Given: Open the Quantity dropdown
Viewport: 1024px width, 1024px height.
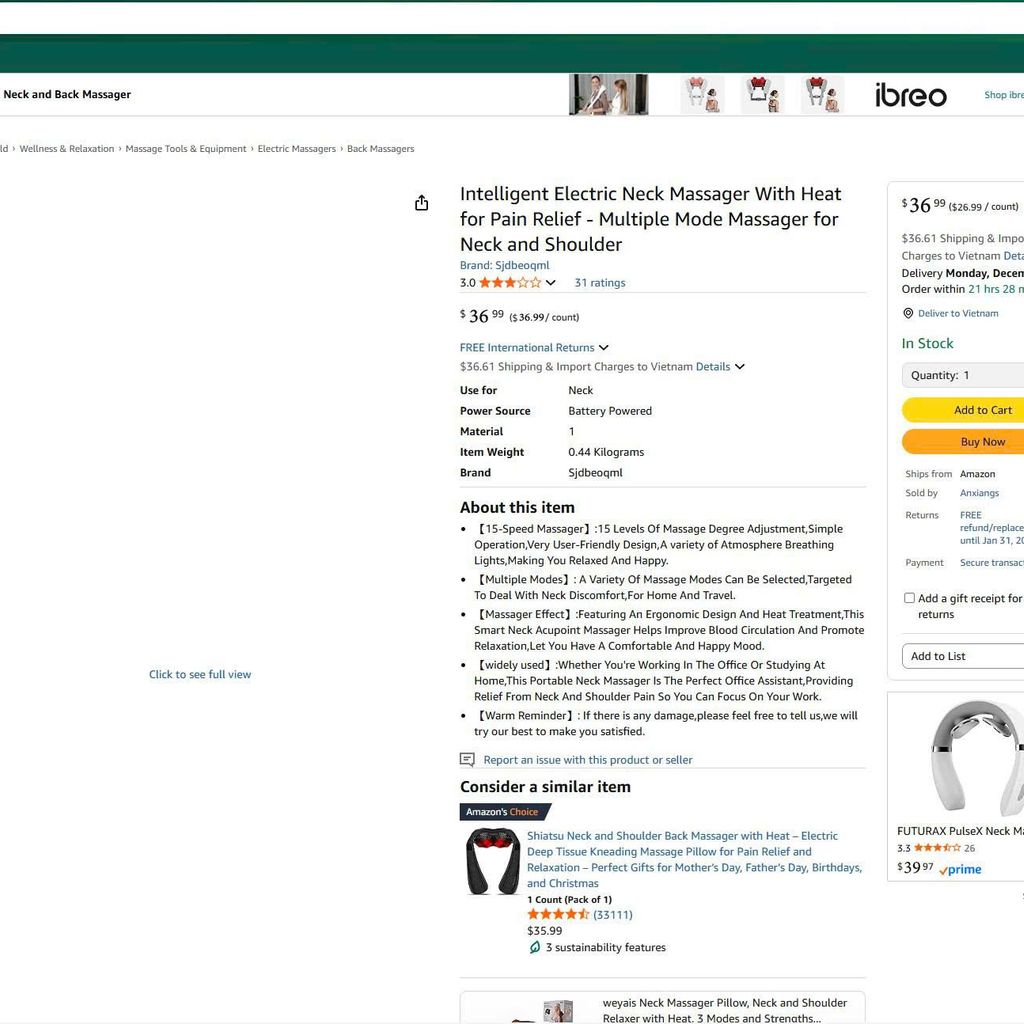Looking at the screenshot, I should [x=963, y=376].
